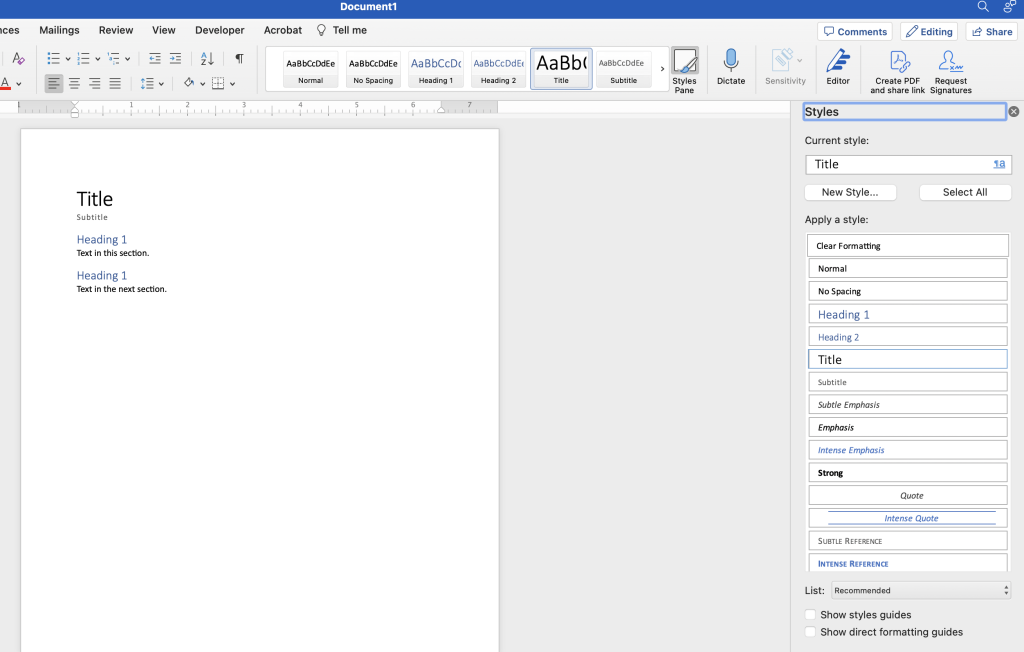
Task: Open the shading color dropdown arrow
Action: coord(202,84)
